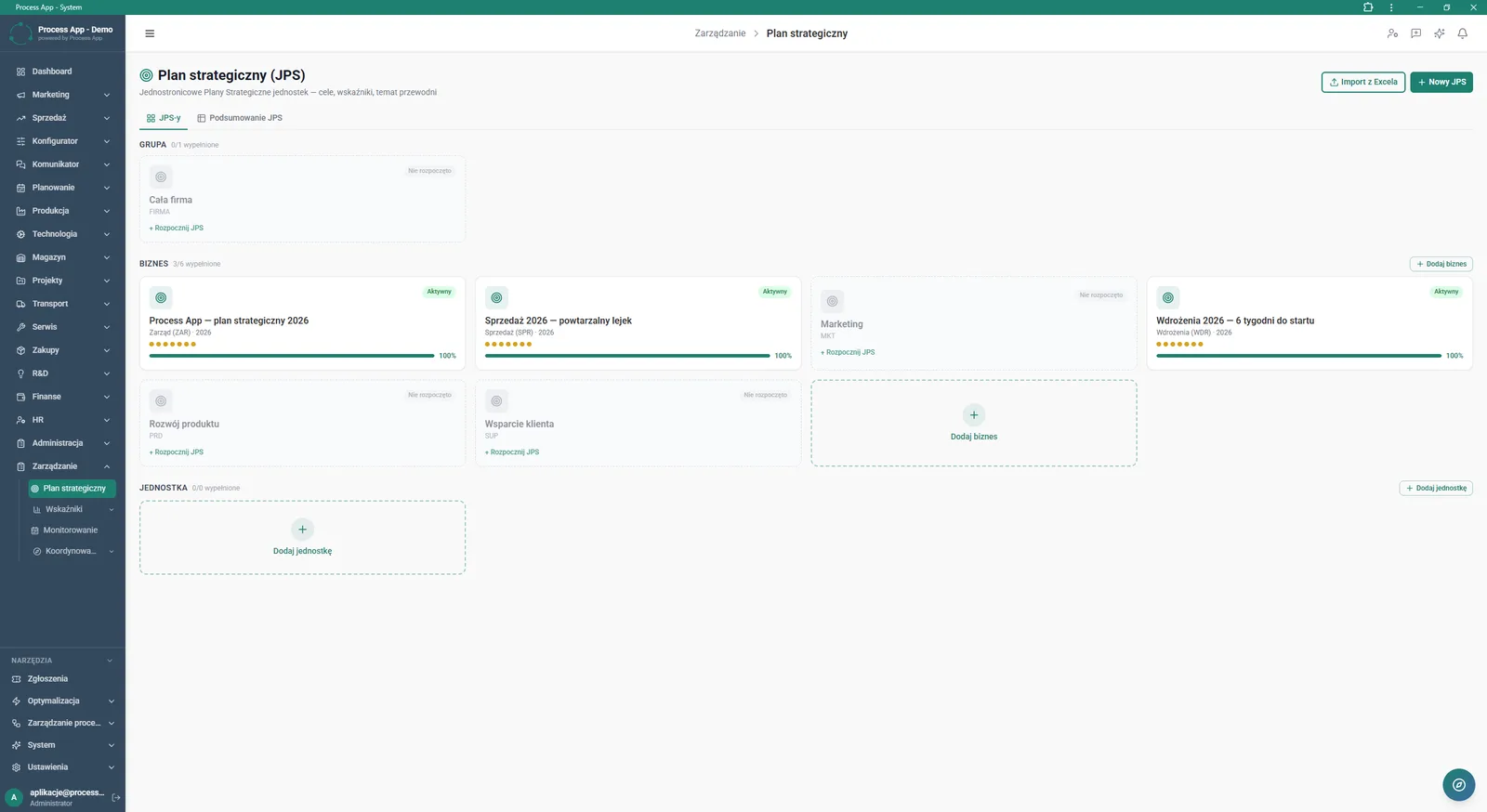Click the logout icon next to user account
This screenshot has width=1487, height=812.
click(116, 797)
